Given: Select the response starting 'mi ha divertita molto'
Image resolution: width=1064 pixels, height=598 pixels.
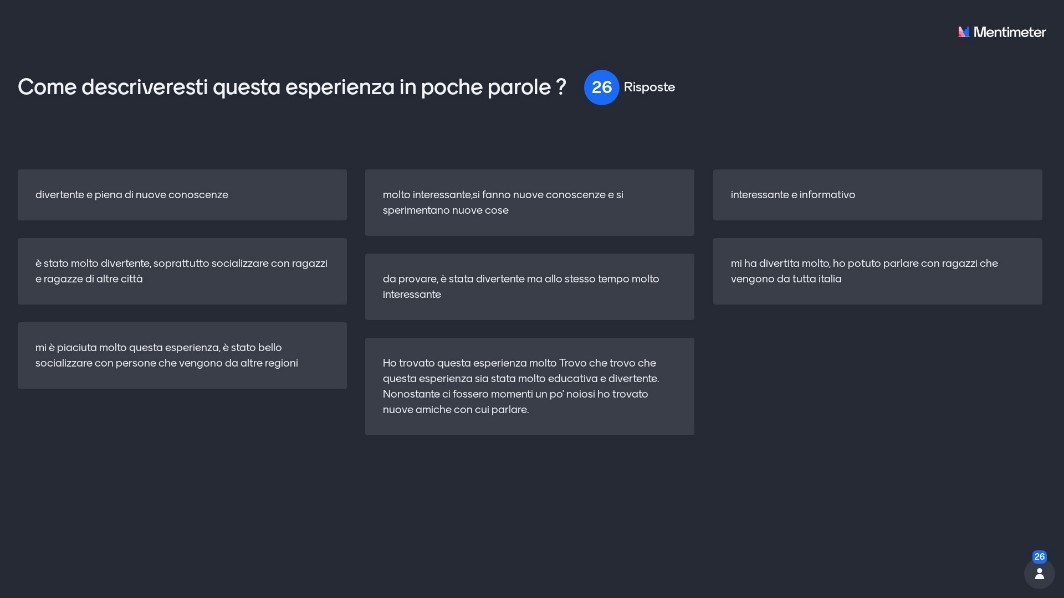Looking at the screenshot, I should [877, 271].
